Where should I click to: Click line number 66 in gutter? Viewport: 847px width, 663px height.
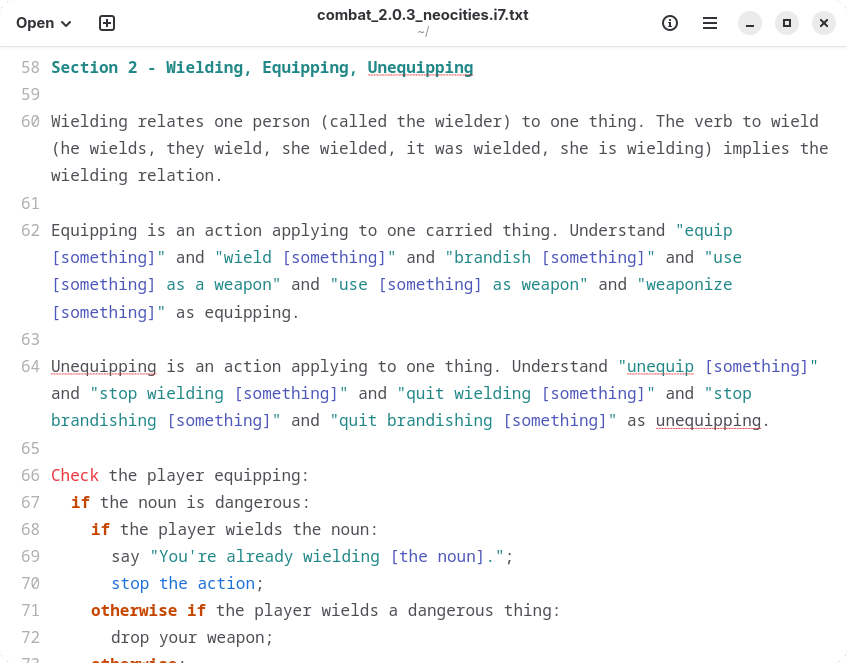30,476
